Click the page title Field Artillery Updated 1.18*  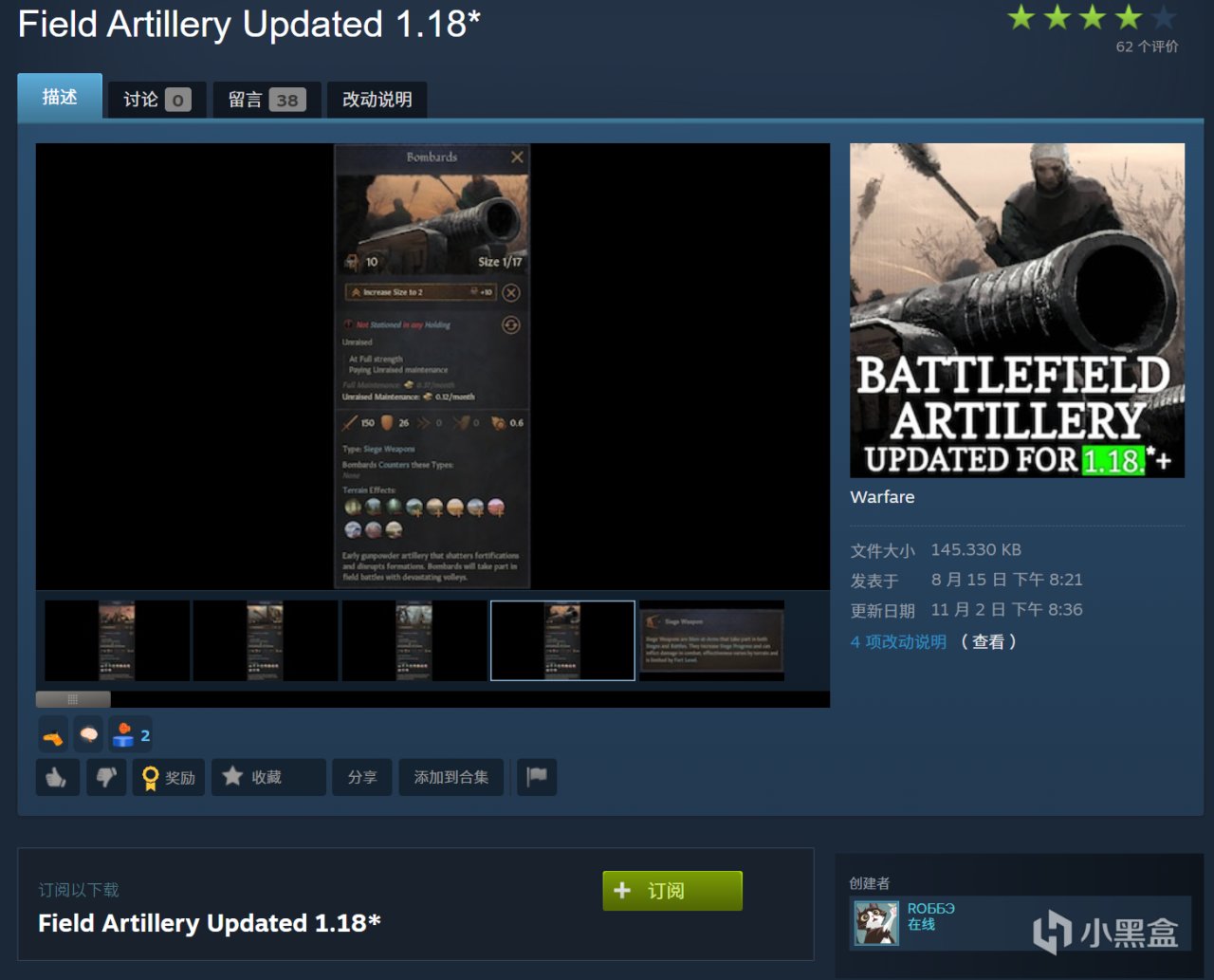[x=249, y=24]
